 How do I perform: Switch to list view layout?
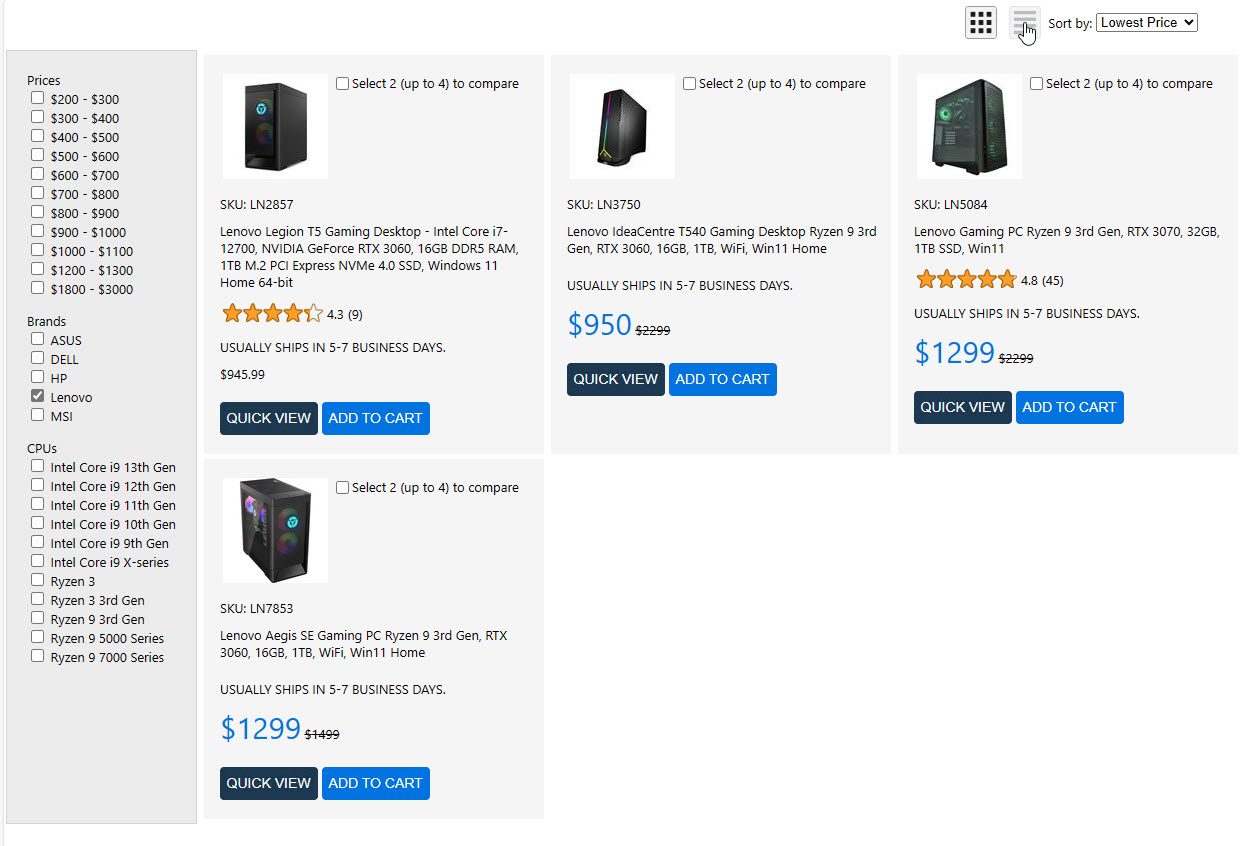tap(1024, 22)
